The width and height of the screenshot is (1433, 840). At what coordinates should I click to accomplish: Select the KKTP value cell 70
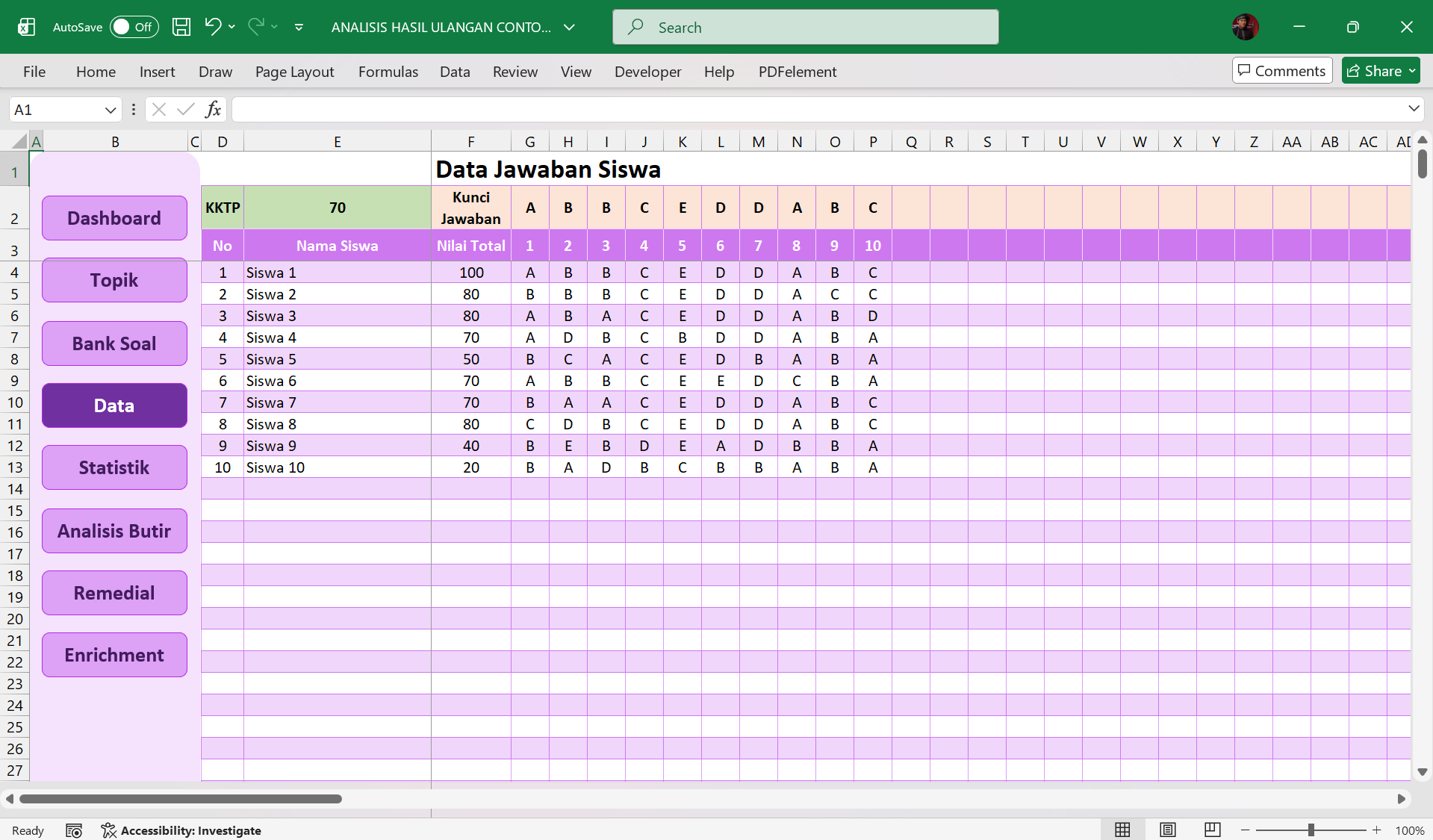(338, 208)
